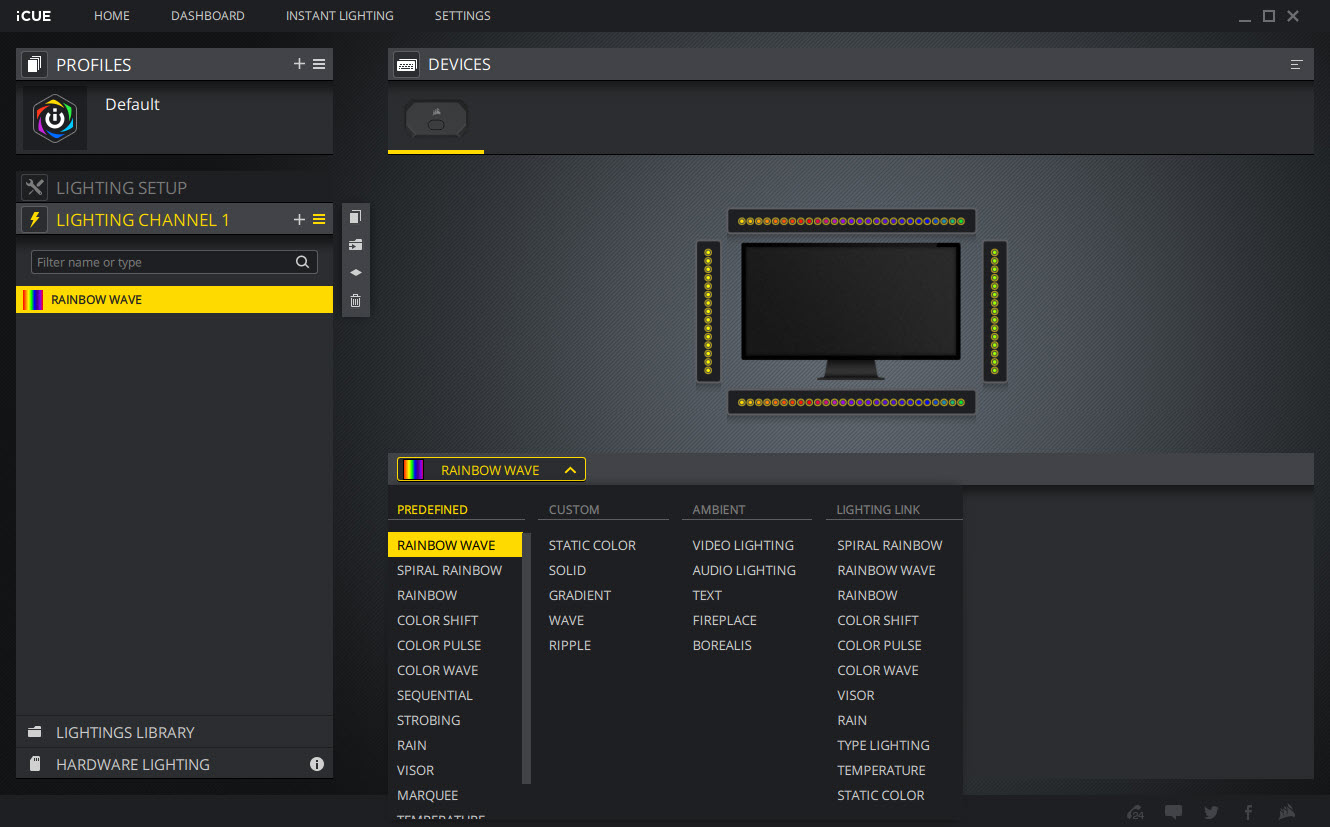Click the copy icon in the layer toolbar
Screen dimensions: 1330x827
355,217
